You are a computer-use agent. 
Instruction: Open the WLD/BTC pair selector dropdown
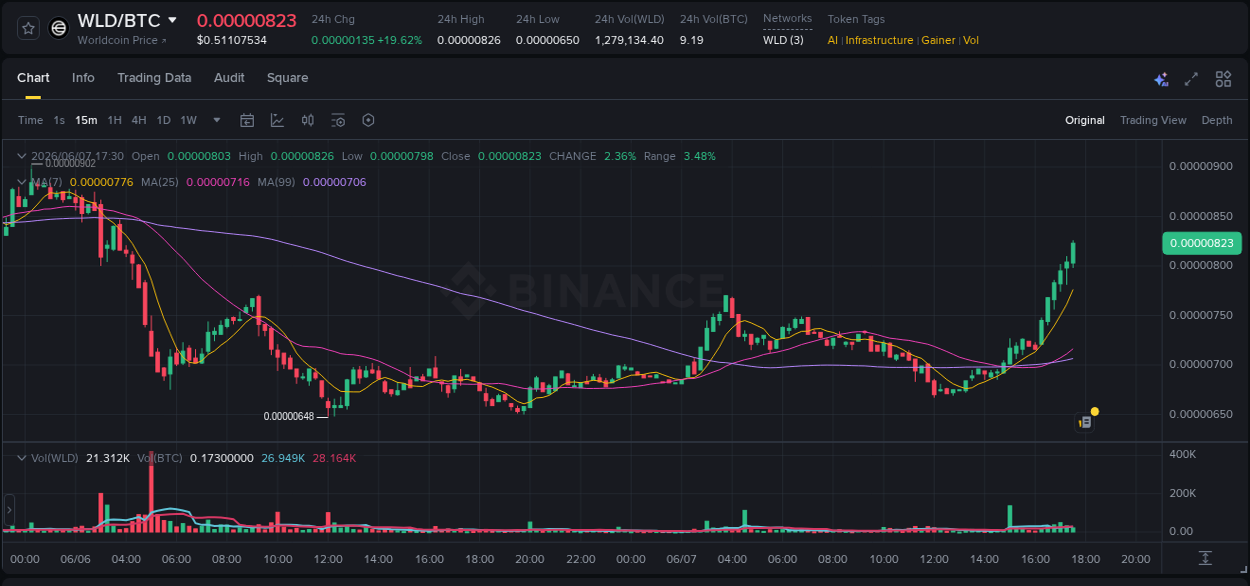(x=172, y=20)
